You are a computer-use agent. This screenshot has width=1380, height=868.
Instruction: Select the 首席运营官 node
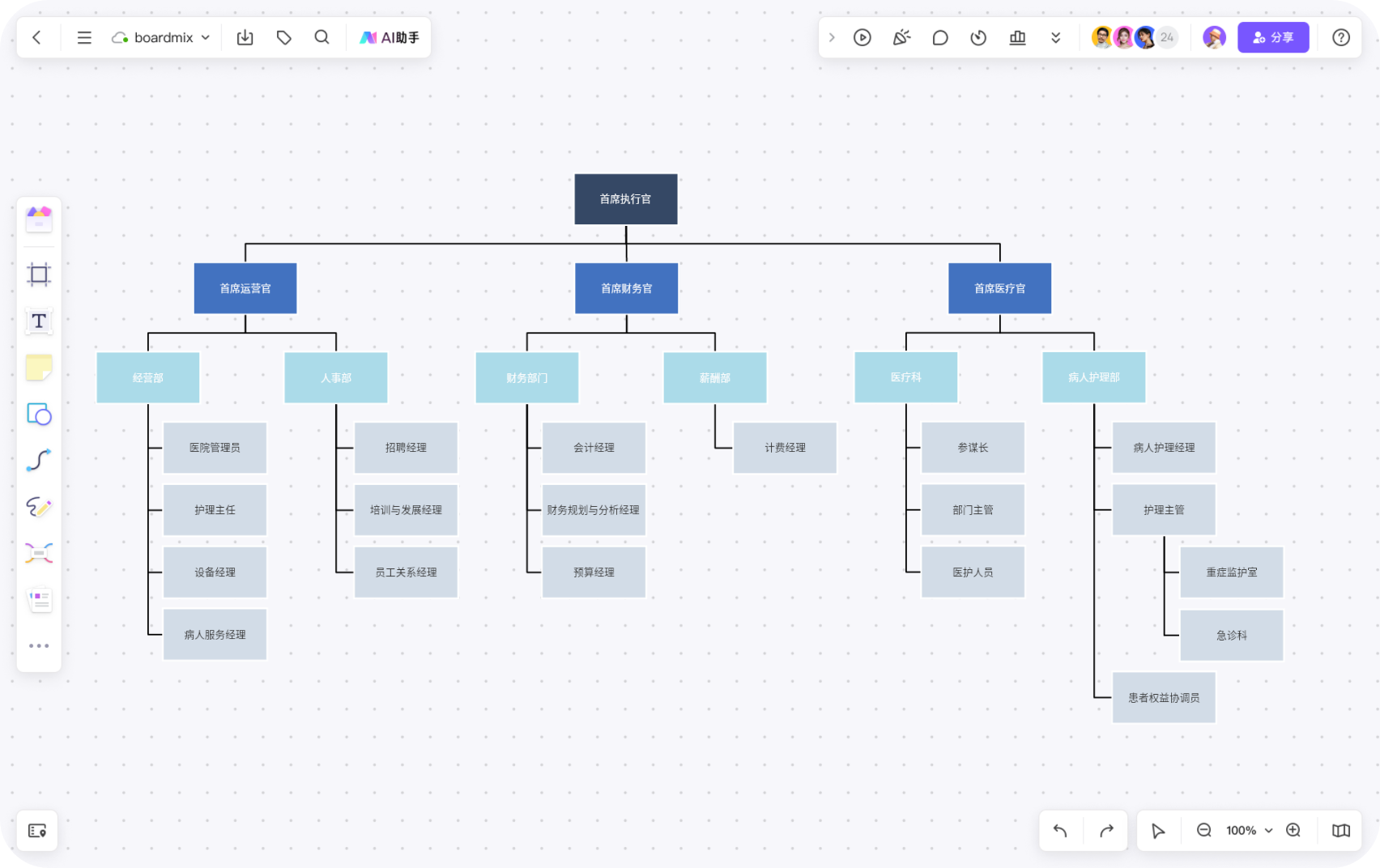(245, 288)
